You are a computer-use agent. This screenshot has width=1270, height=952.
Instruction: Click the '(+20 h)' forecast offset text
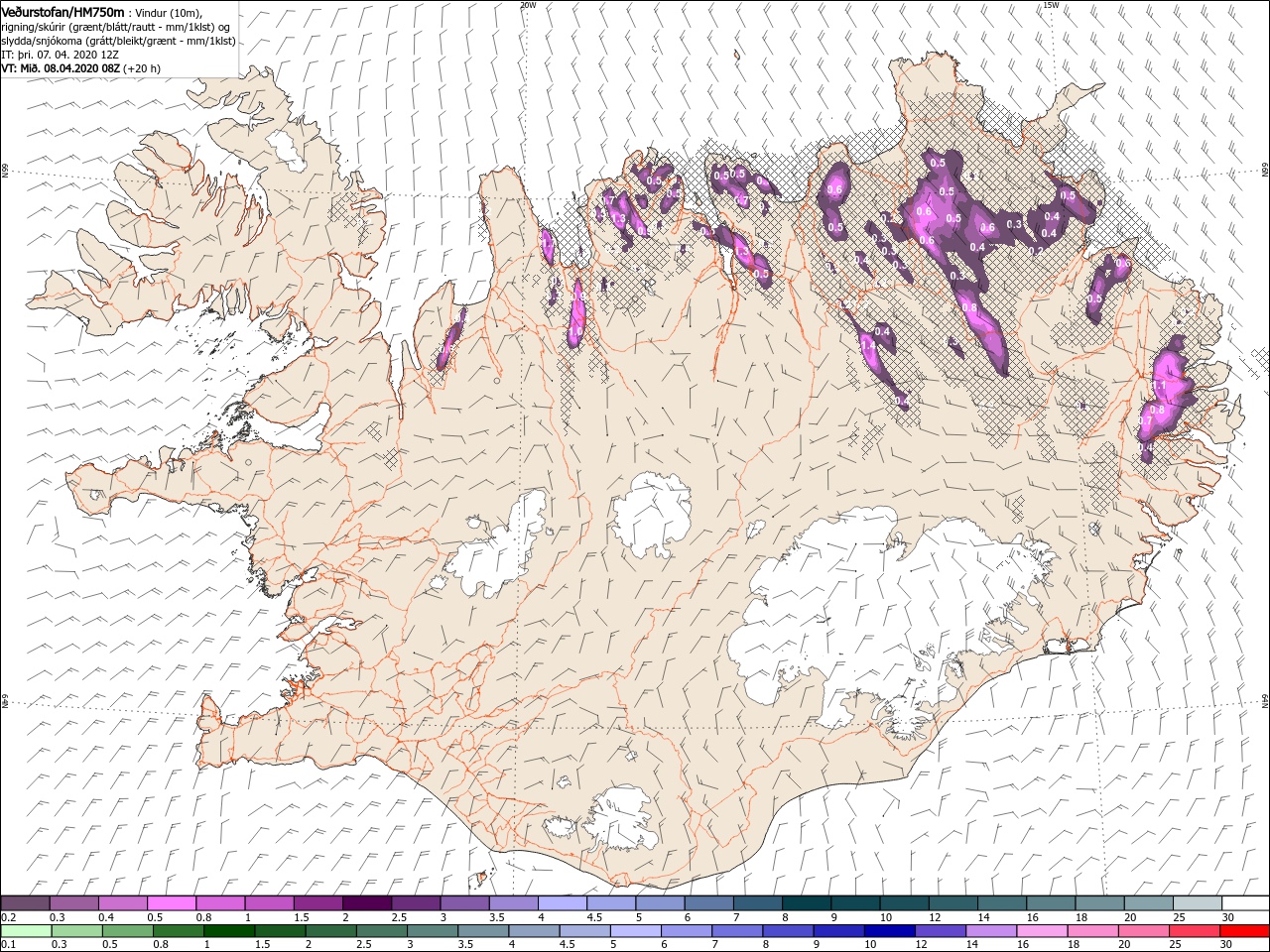click(x=142, y=68)
